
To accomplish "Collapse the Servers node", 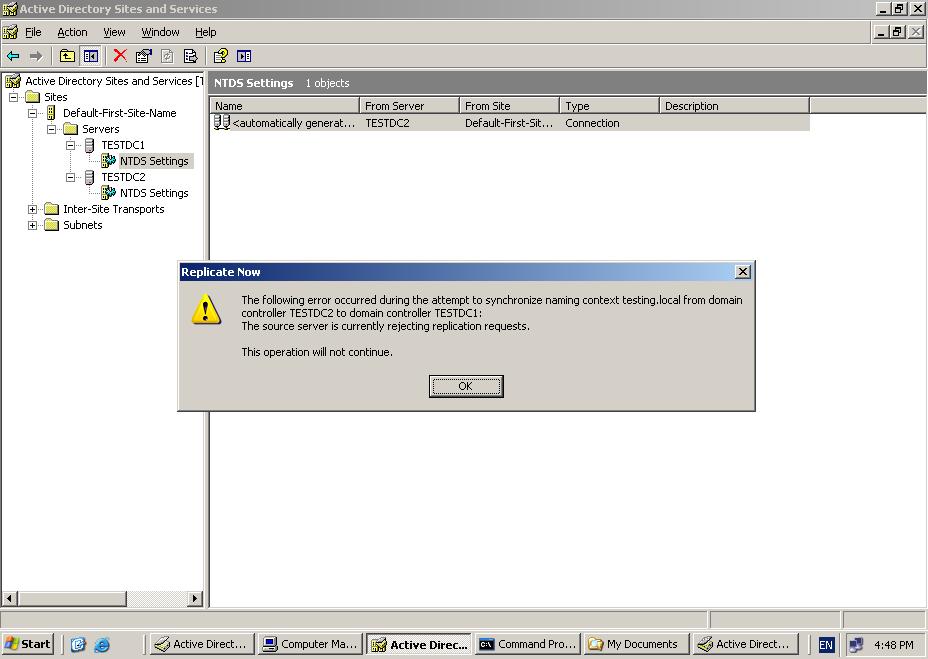I will click(x=51, y=129).
